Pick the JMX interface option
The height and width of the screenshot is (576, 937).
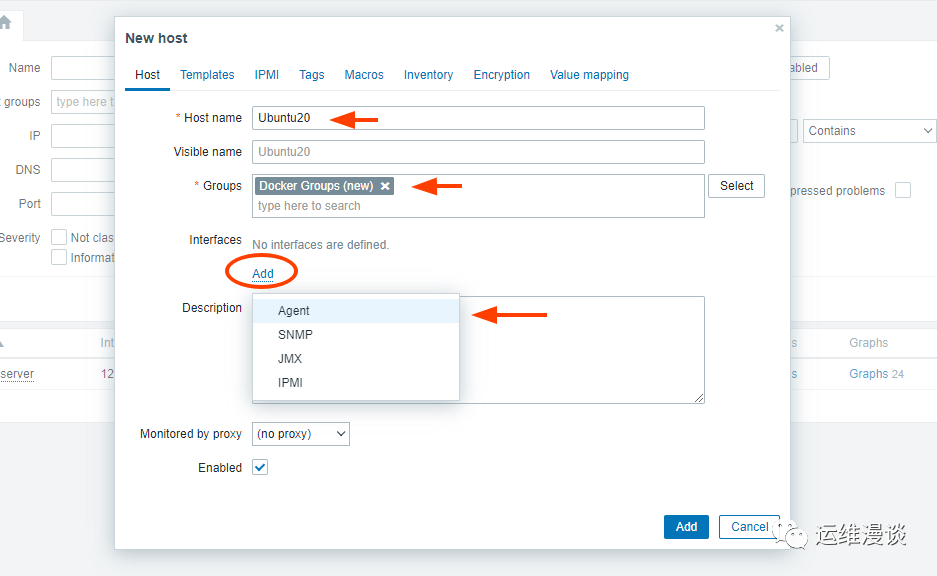[x=290, y=359]
